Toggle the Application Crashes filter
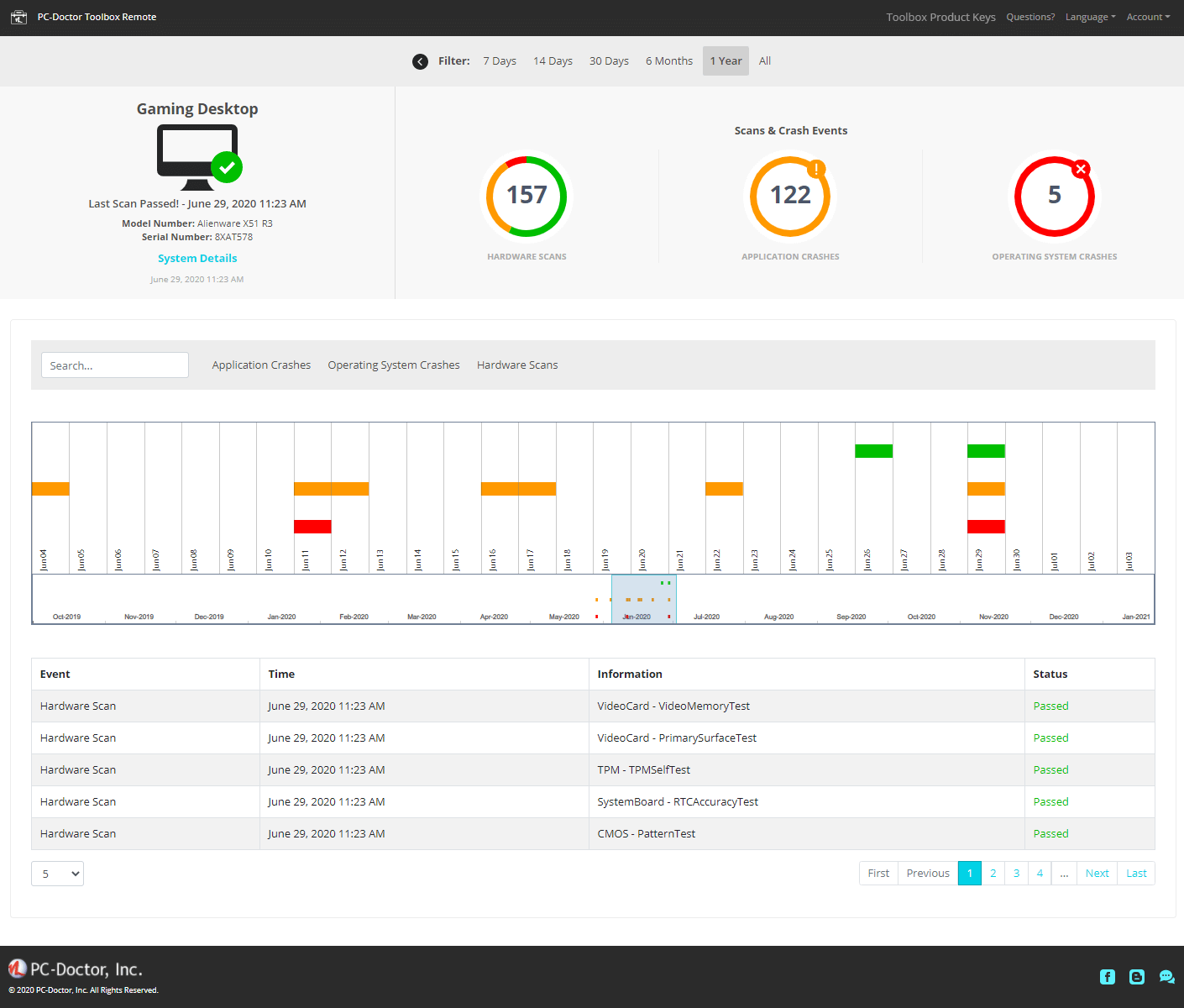Image resolution: width=1184 pixels, height=1008 pixels. pos(261,365)
